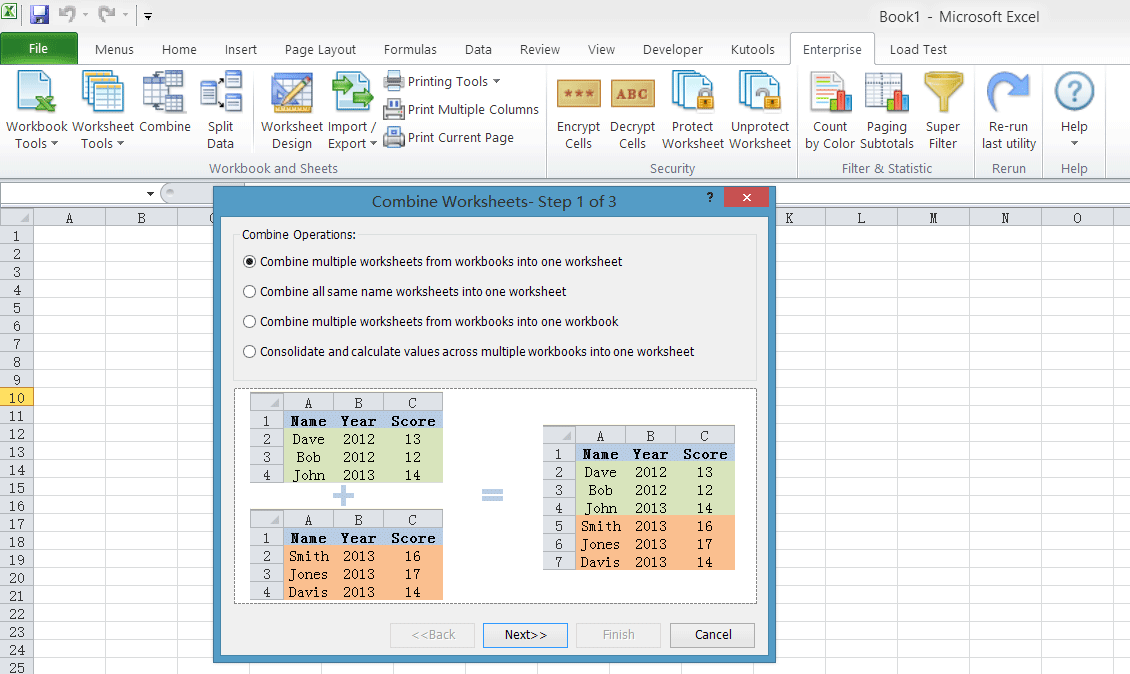1130x674 pixels.
Task: Select column L header
Action: (x=861, y=218)
